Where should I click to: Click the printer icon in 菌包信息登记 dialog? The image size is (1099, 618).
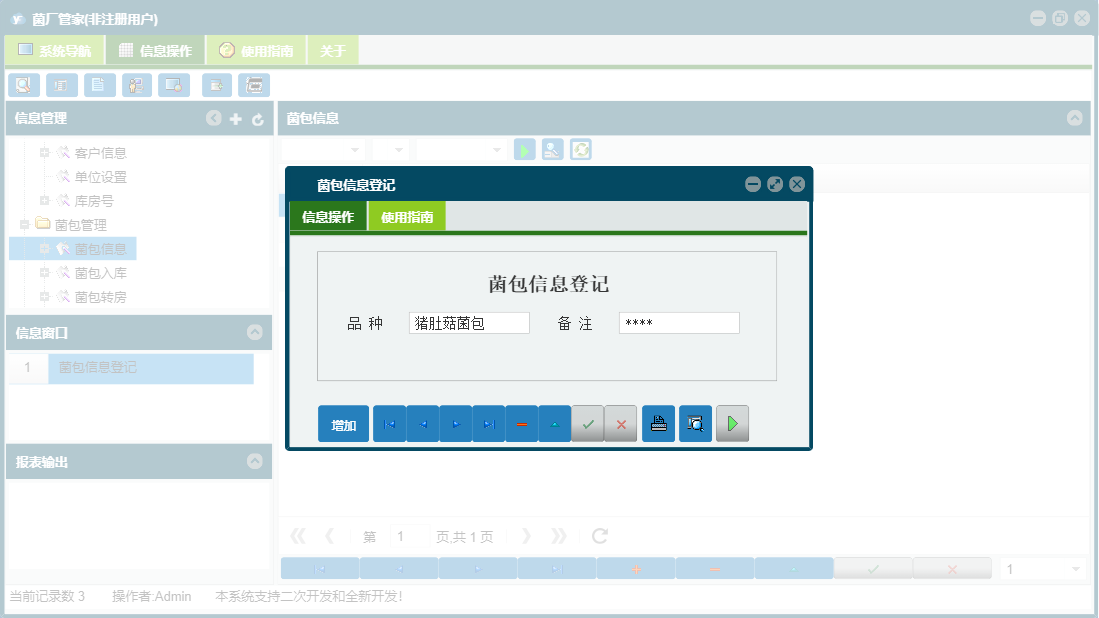[658, 423]
